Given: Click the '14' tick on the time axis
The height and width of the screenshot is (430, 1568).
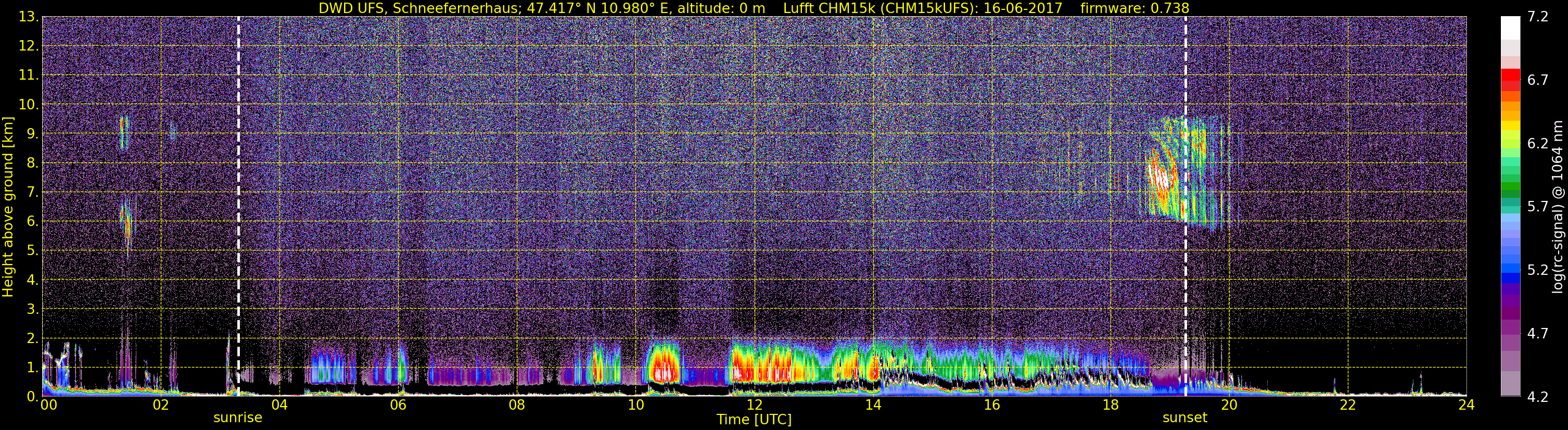Looking at the screenshot, I should pos(873,406).
